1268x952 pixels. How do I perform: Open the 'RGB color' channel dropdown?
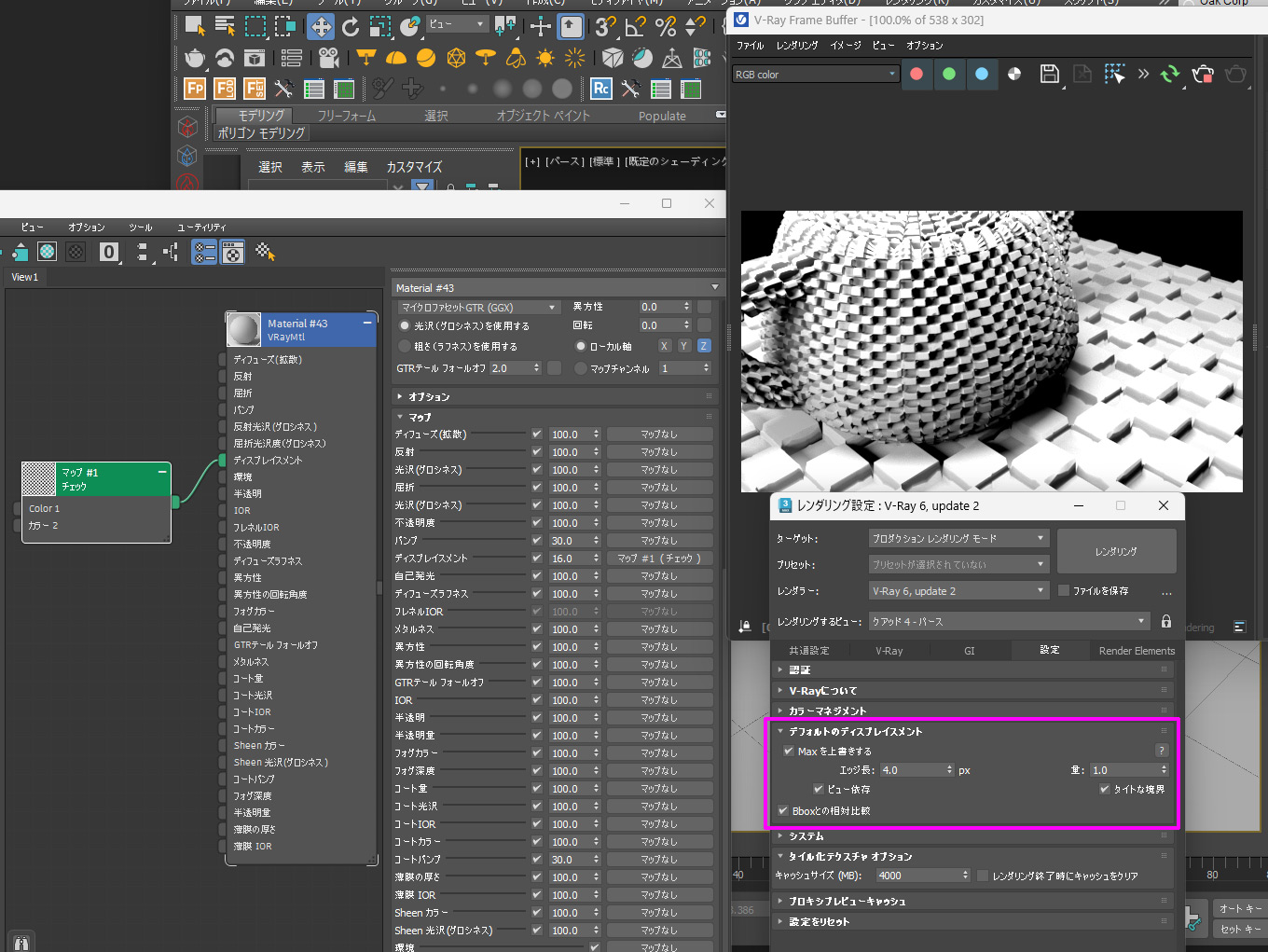click(815, 74)
